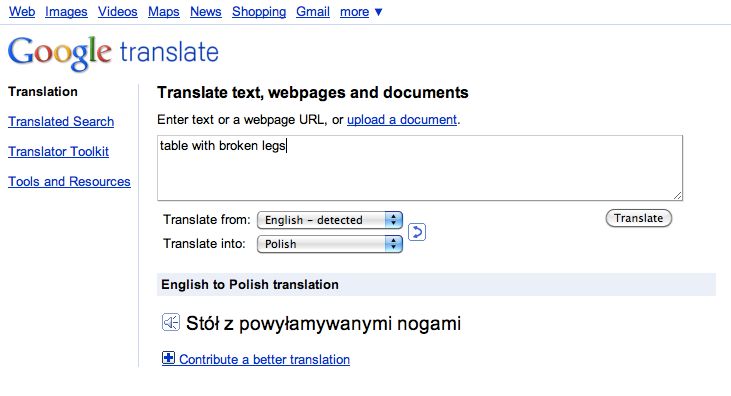731x396 pixels.
Task: Click the English to Polish translation heading
Action: (250, 285)
